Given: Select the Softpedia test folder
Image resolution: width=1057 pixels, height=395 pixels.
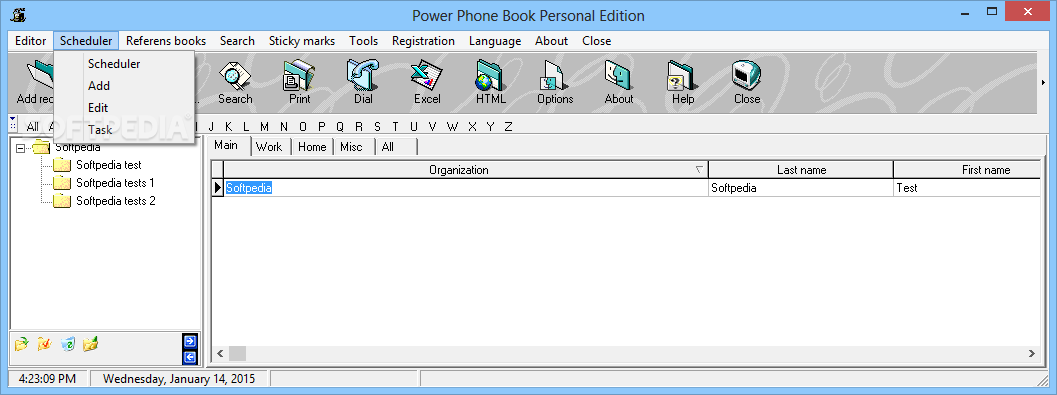Looking at the screenshot, I should click(109, 164).
